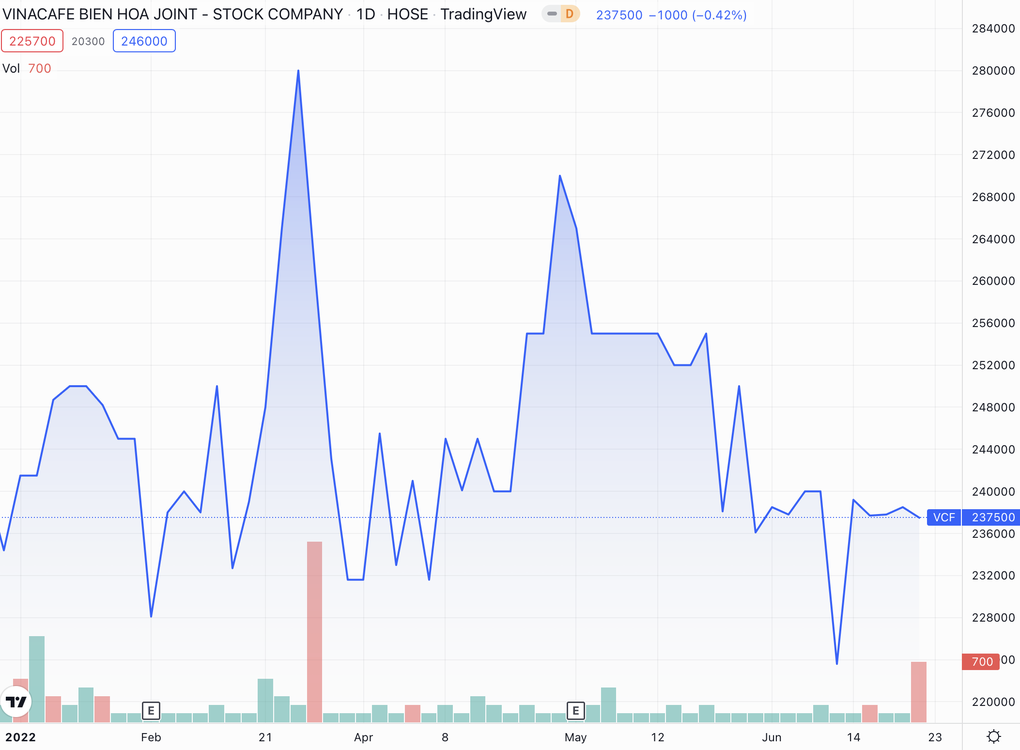Click the Feb label on time axis
The height and width of the screenshot is (750, 1020).
pyautogui.click(x=151, y=737)
